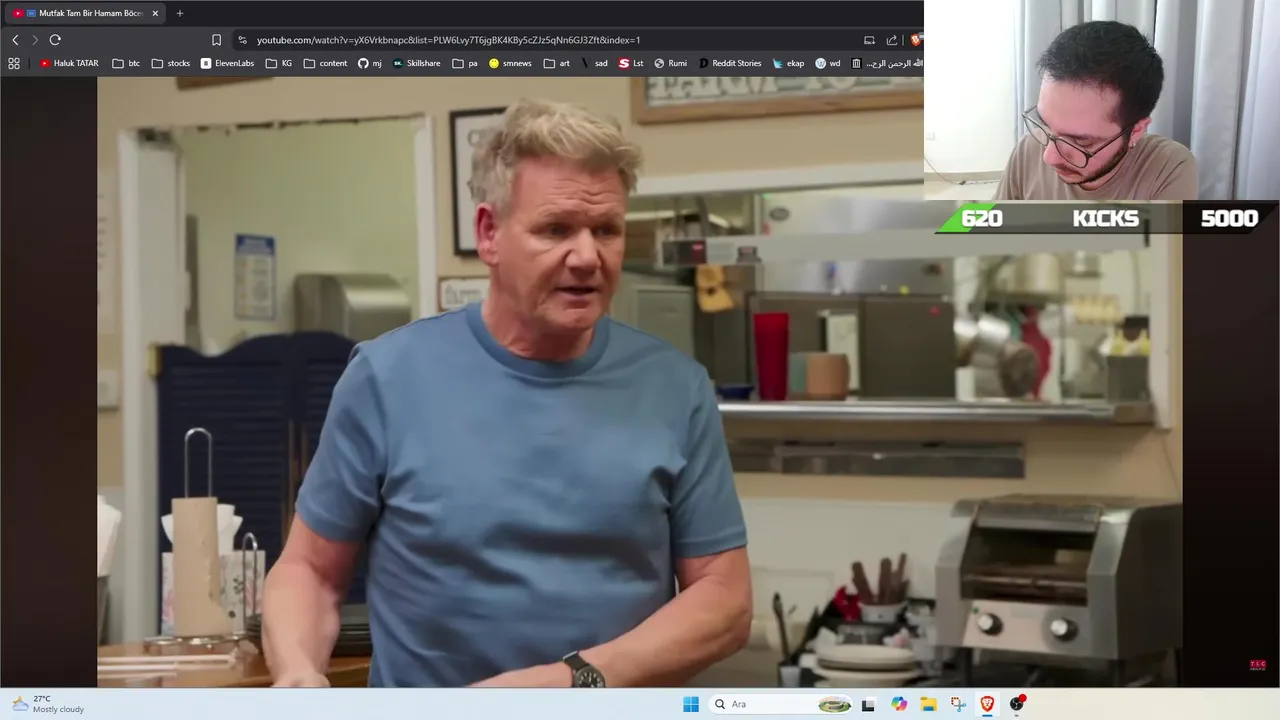Open the apps grid in bookmarks bar

pyautogui.click(x=14, y=63)
